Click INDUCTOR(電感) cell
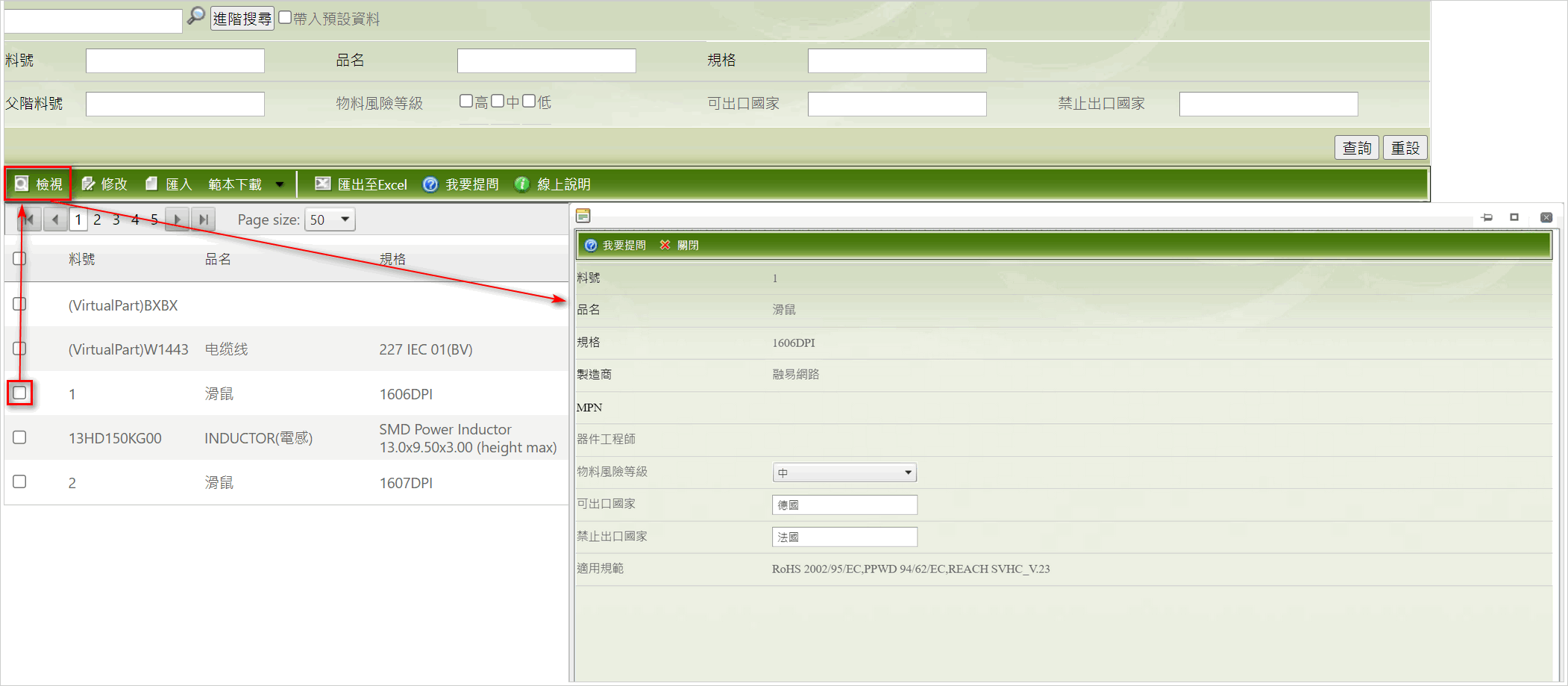The width and height of the screenshot is (1568, 686). (259, 438)
